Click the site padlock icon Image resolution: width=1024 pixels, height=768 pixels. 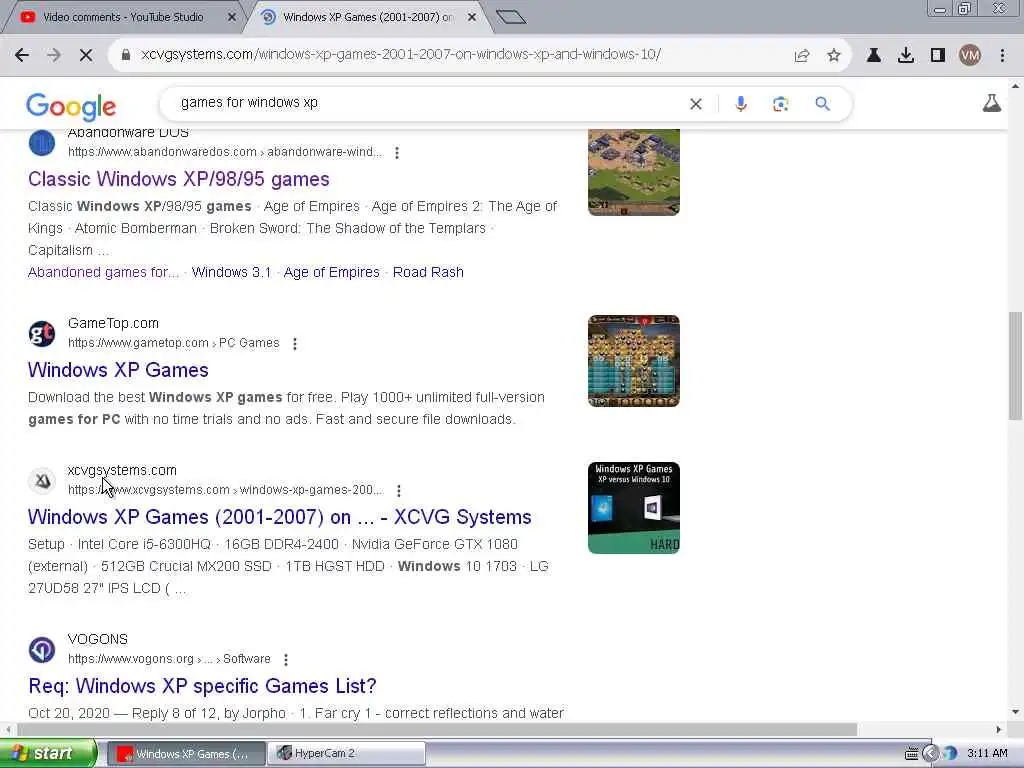pyautogui.click(x=125, y=55)
